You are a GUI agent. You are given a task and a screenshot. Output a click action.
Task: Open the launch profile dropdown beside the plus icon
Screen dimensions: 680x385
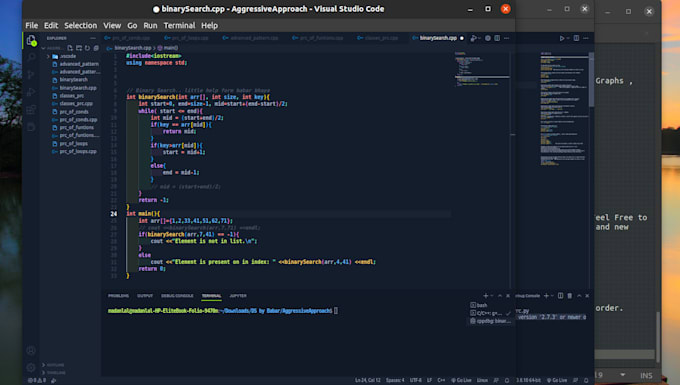click(x=492, y=296)
